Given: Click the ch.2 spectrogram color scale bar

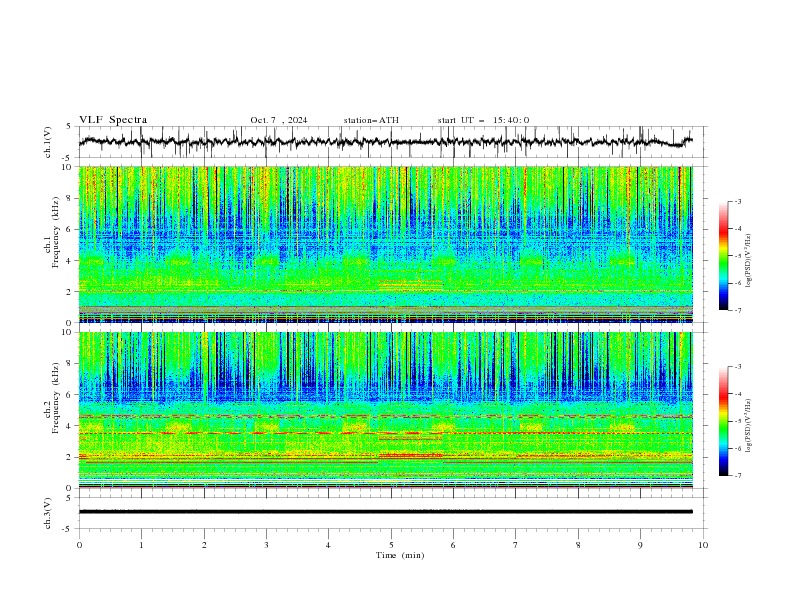Looking at the screenshot, I should (x=723, y=421).
